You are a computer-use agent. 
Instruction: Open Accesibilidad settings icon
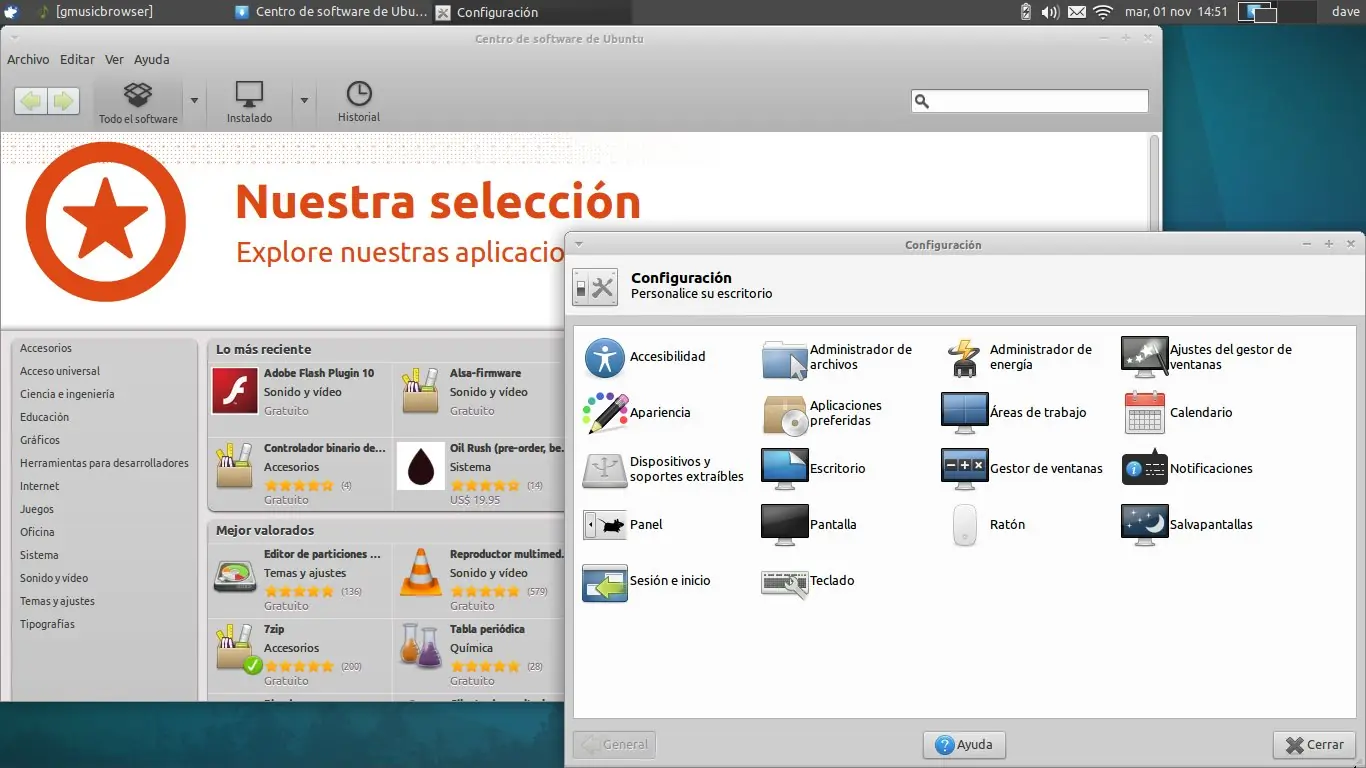[605, 357]
